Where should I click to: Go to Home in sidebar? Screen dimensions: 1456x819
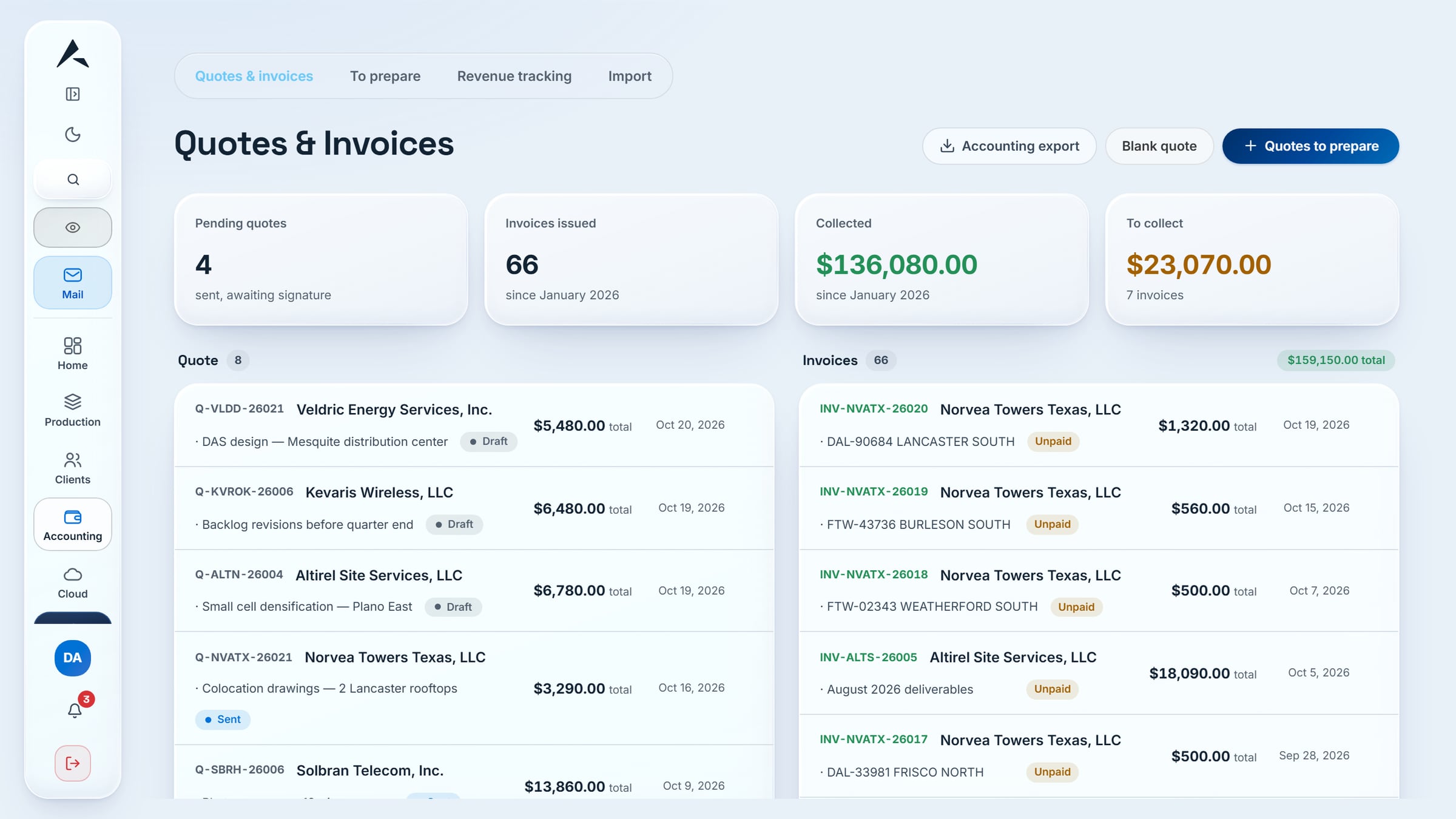pos(73,354)
